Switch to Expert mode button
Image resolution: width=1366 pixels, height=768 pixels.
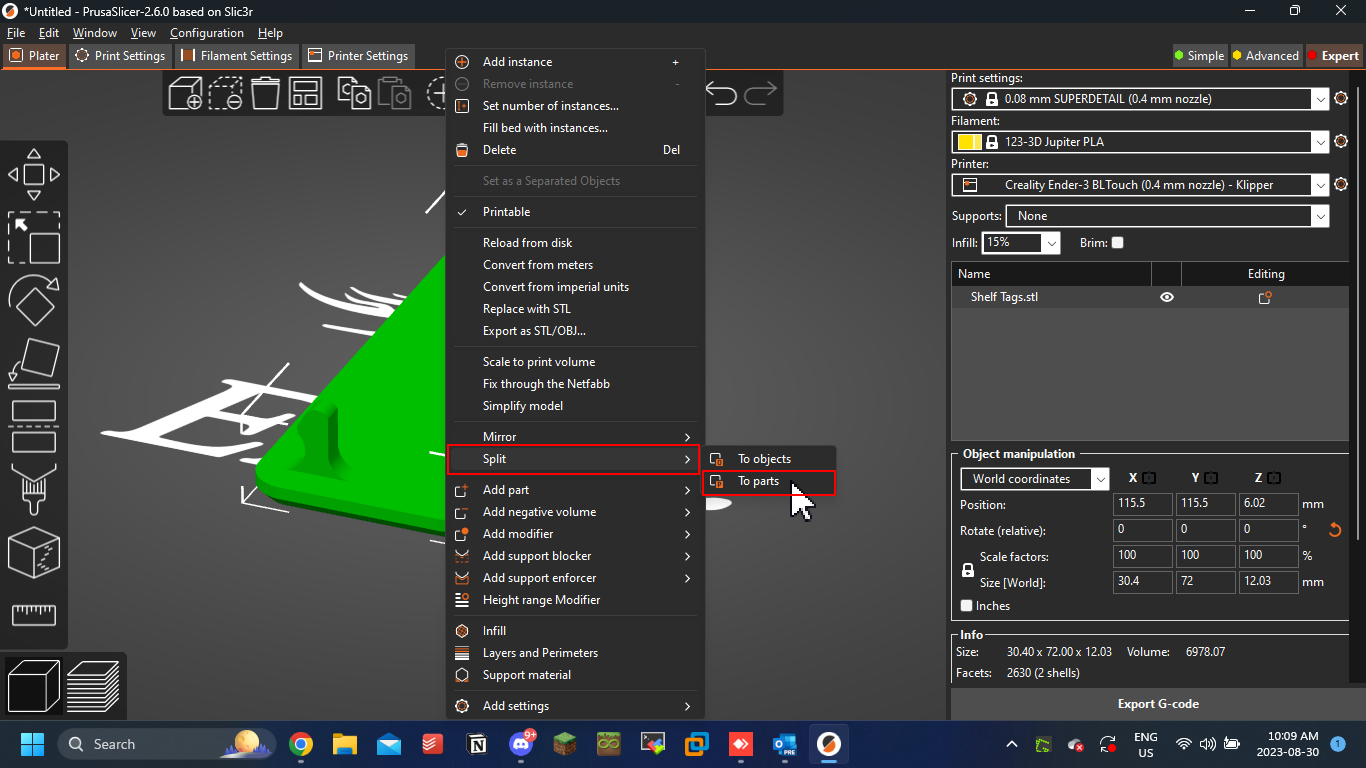coord(1333,56)
